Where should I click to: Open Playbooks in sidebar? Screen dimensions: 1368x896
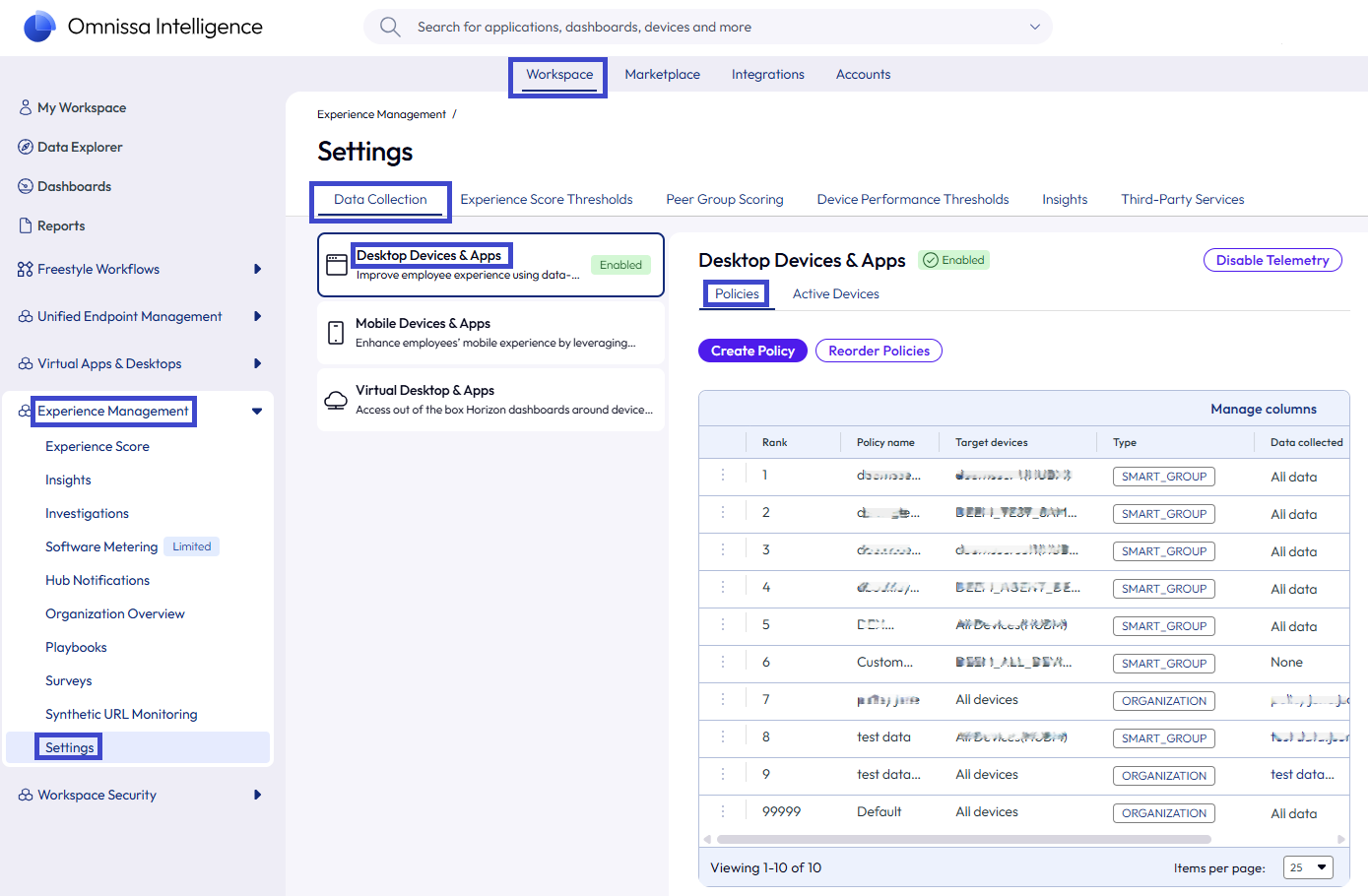(x=76, y=647)
